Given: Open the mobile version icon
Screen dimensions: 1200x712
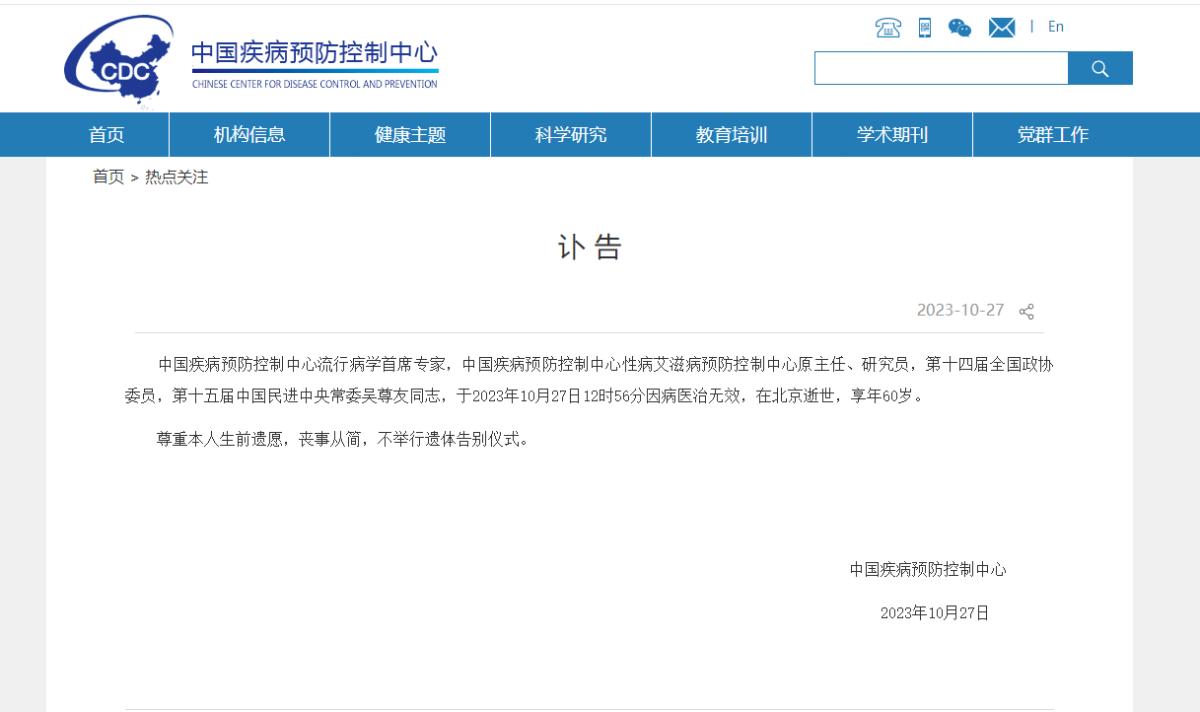Looking at the screenshot, I should 925,28.
